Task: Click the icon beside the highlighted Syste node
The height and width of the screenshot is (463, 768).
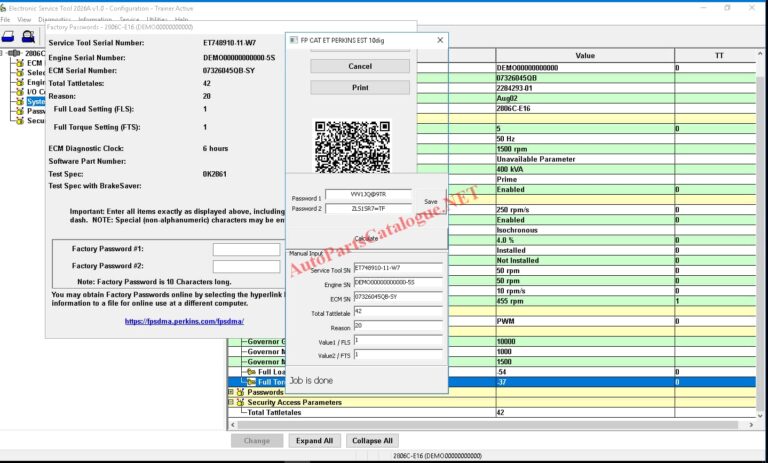Action: point(20,101)
